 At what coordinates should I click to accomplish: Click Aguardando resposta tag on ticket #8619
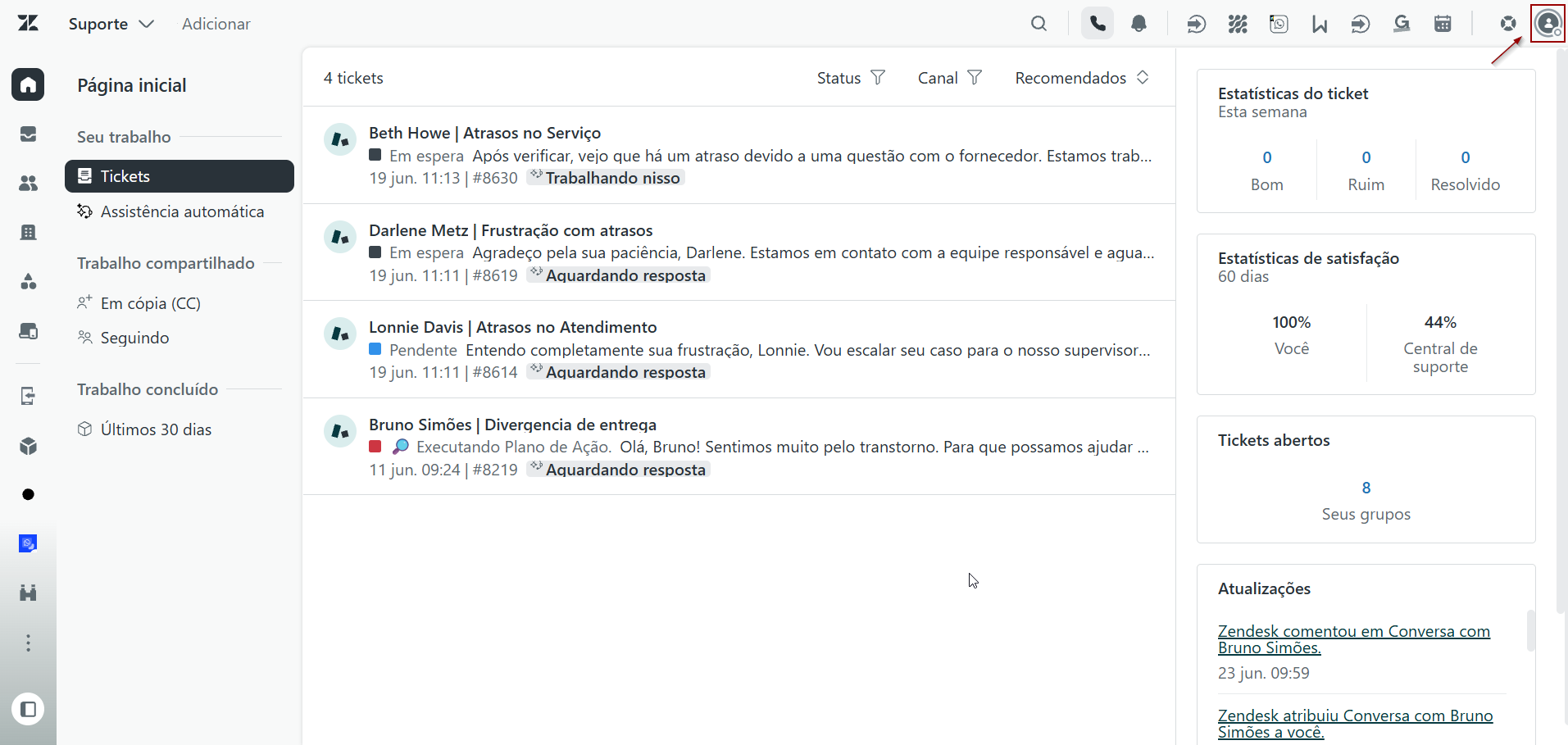[x=618, y=275]
